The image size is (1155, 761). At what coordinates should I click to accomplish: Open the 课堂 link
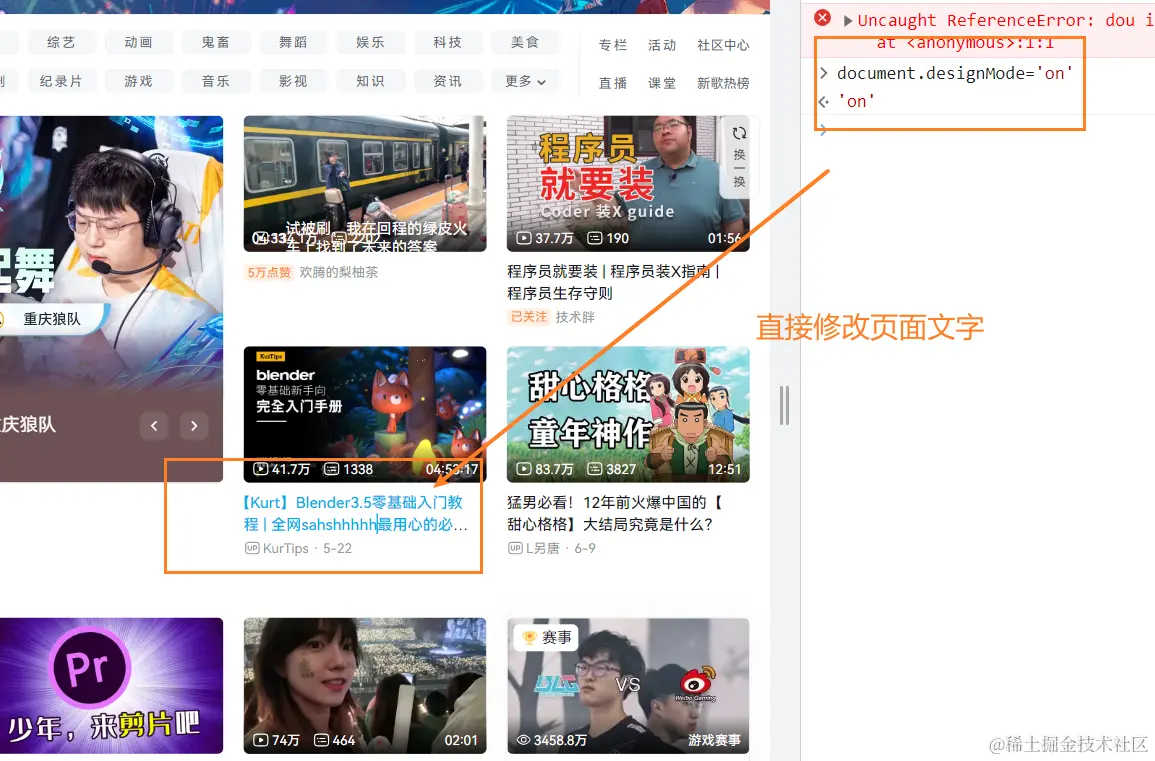[x=662, y=83]
